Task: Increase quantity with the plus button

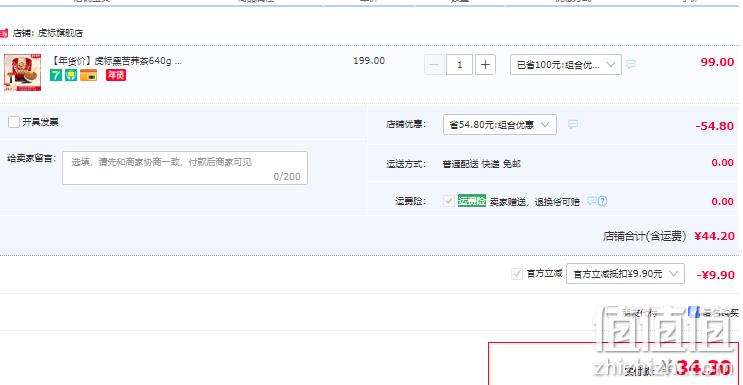Action: 485,64
